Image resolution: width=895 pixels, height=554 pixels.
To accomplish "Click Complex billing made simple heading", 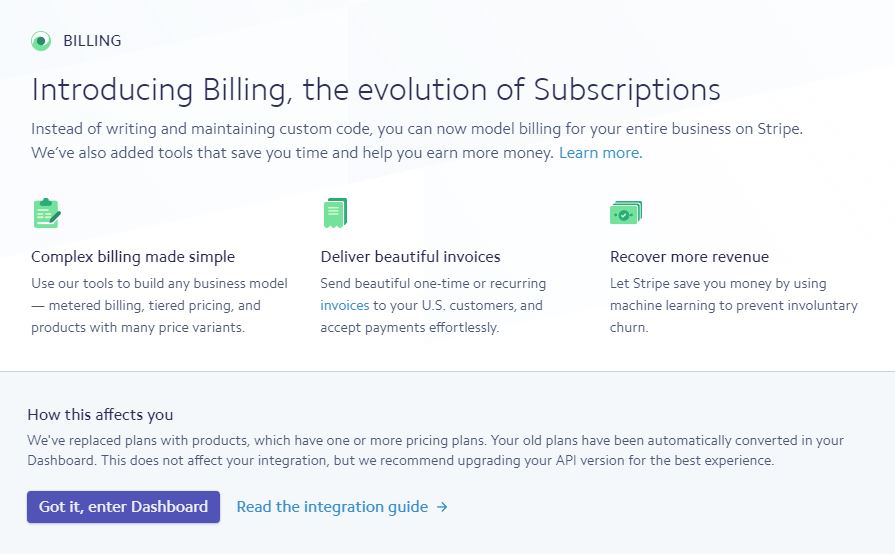I will click(x=133, y=257).
